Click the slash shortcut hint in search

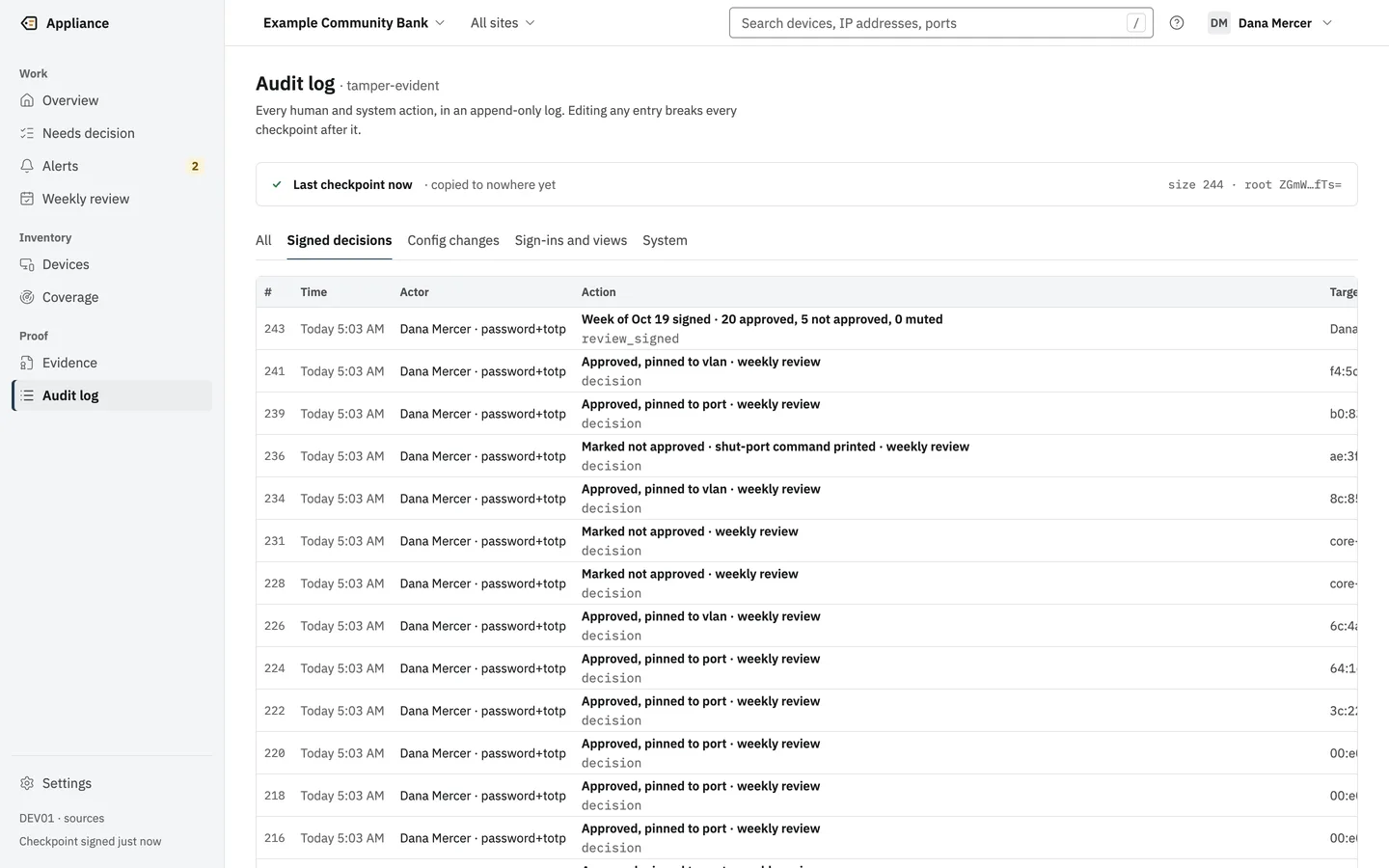pyautogui.click(x=1136, y=23)
